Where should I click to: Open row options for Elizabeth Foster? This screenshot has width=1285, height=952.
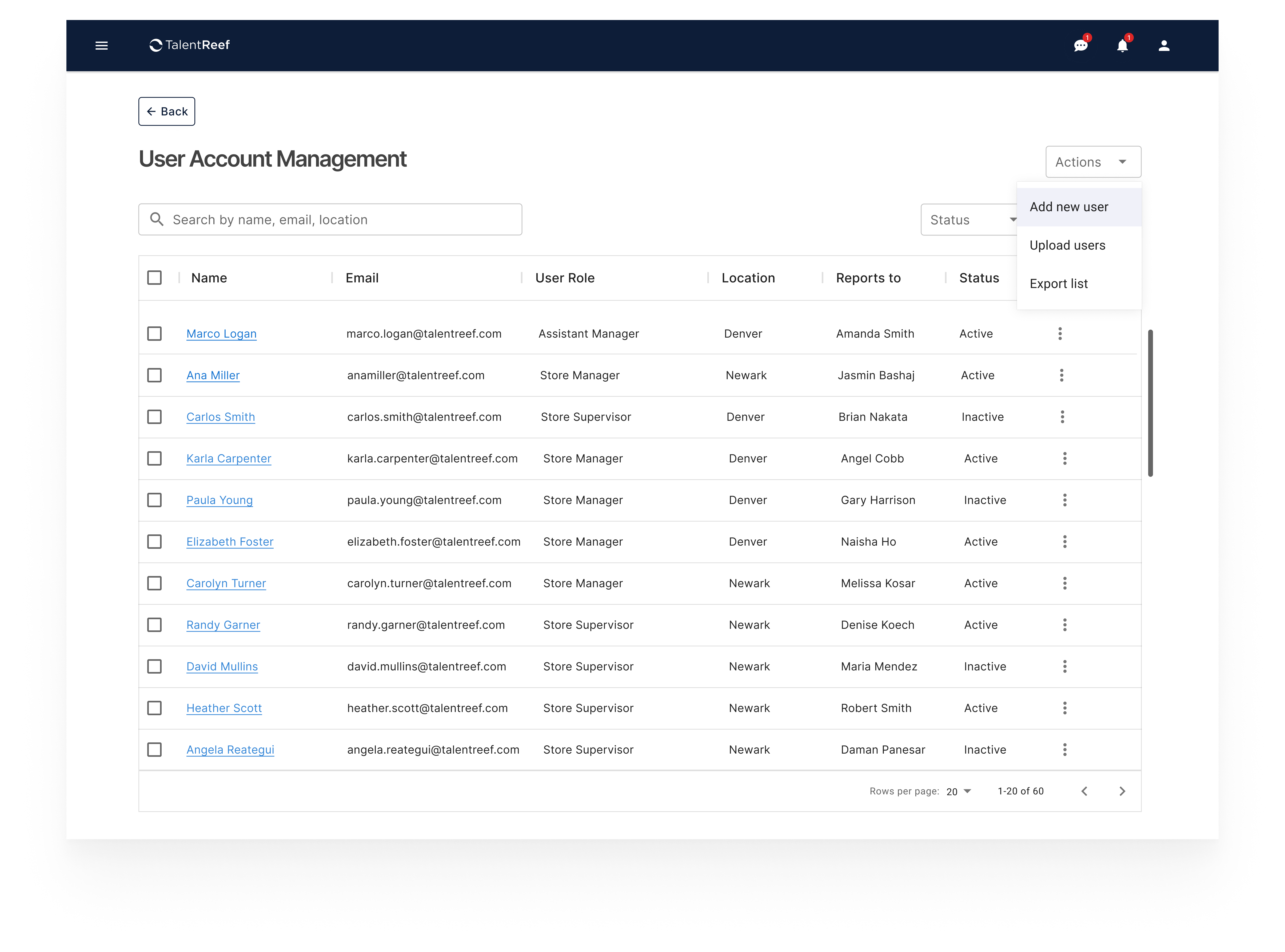[1065, 542]
